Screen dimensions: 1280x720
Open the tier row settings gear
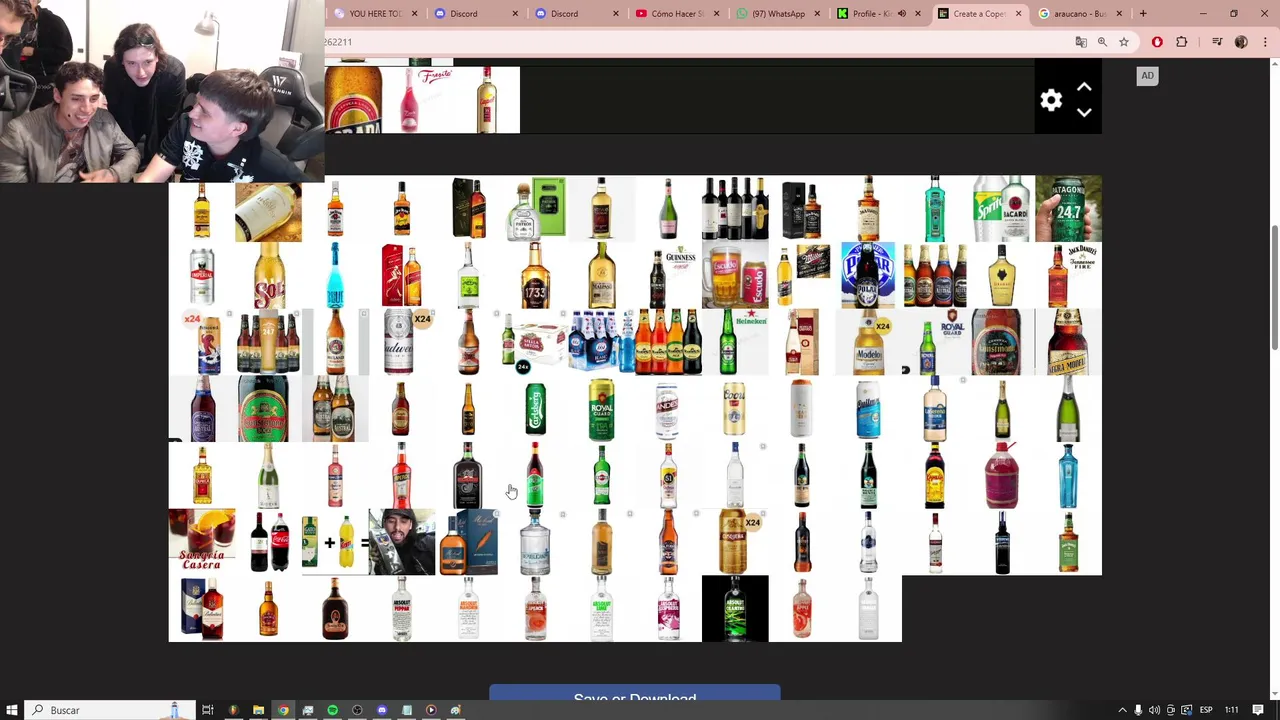tap(1051, 100)
